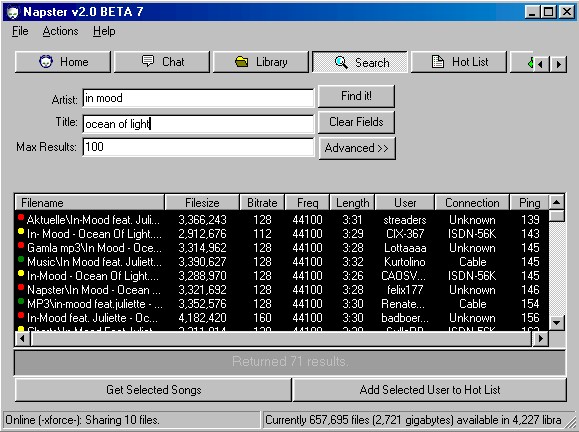Switch to the Home tab
579x432 pixels.
pyautogui.click(x=63, y=62)
